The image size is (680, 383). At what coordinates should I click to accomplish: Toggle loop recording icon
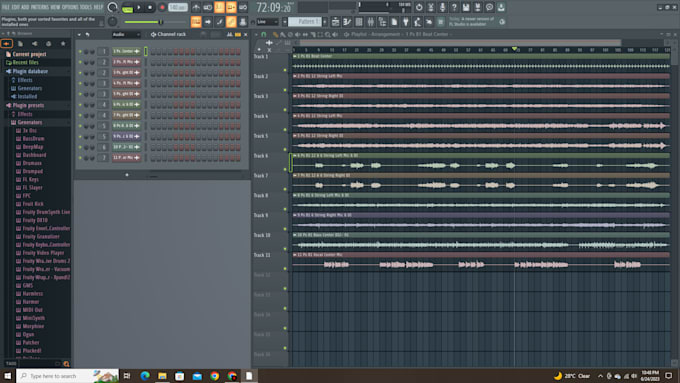[243, 7]
